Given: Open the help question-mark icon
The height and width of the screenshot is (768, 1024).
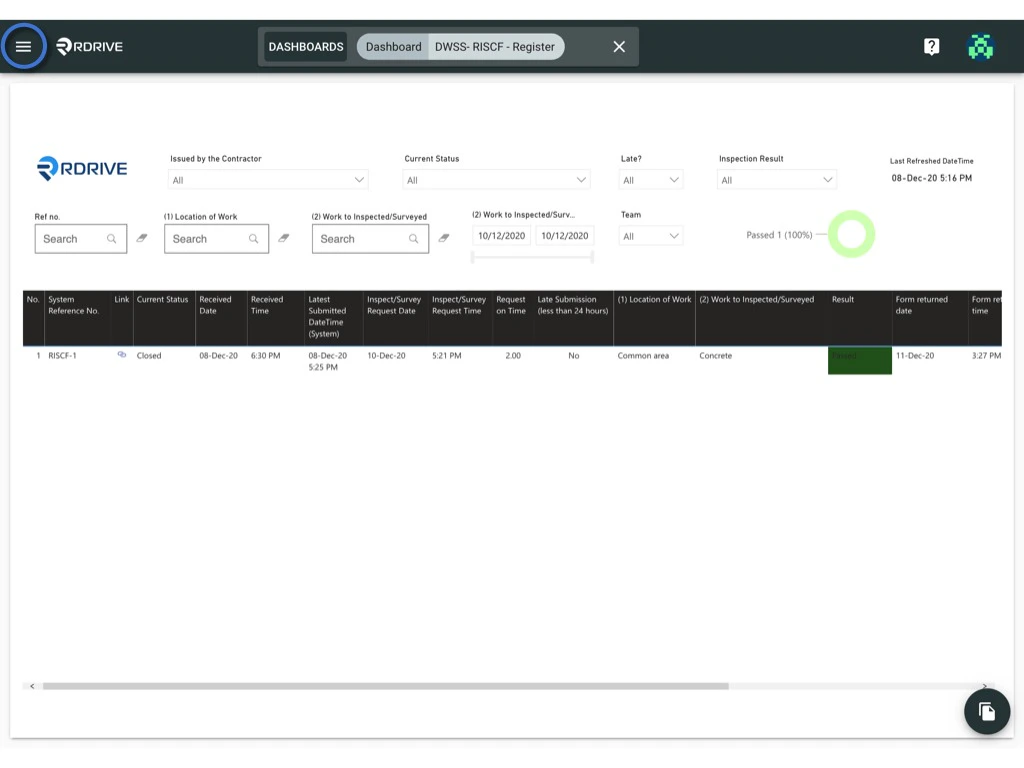Looking at the screenshot, I should [931, 46].
